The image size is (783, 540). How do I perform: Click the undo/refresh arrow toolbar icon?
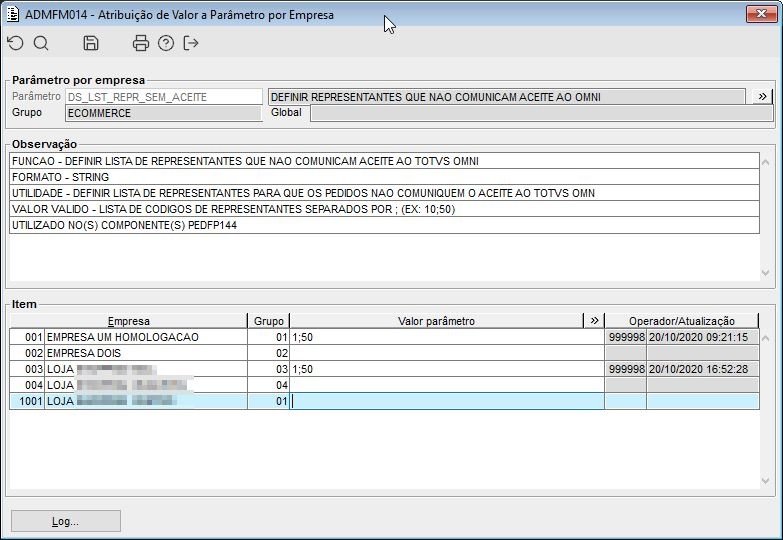click(15, 43)
